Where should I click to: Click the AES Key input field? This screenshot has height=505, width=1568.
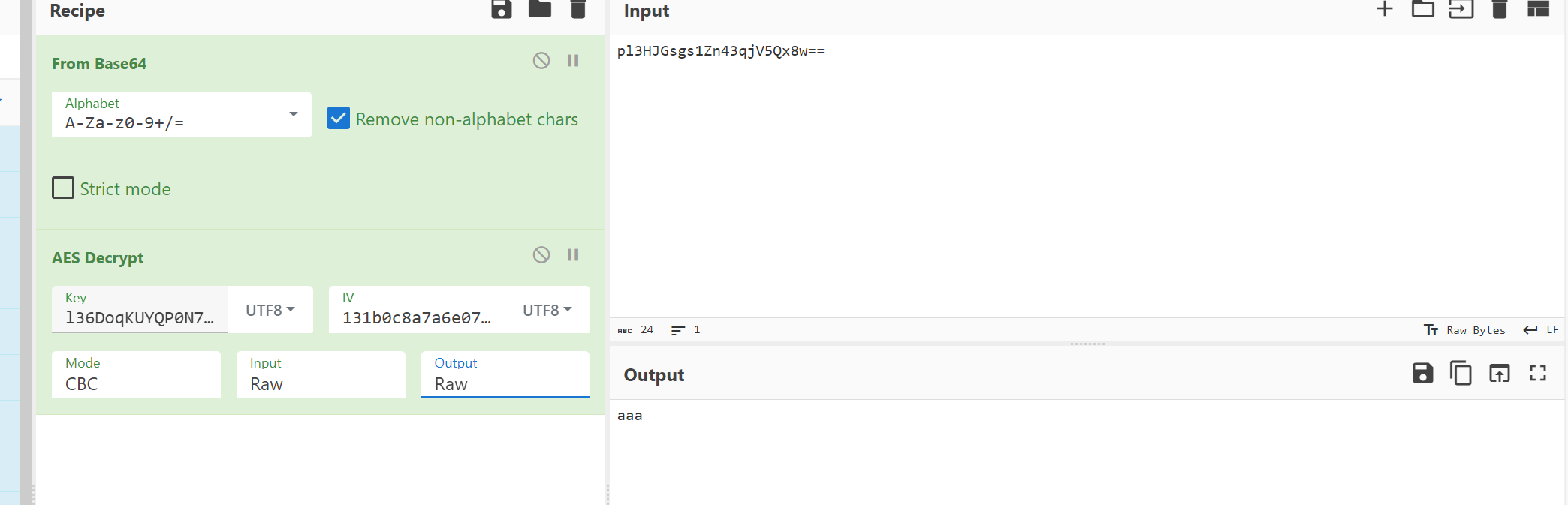[x=140, y=317]
